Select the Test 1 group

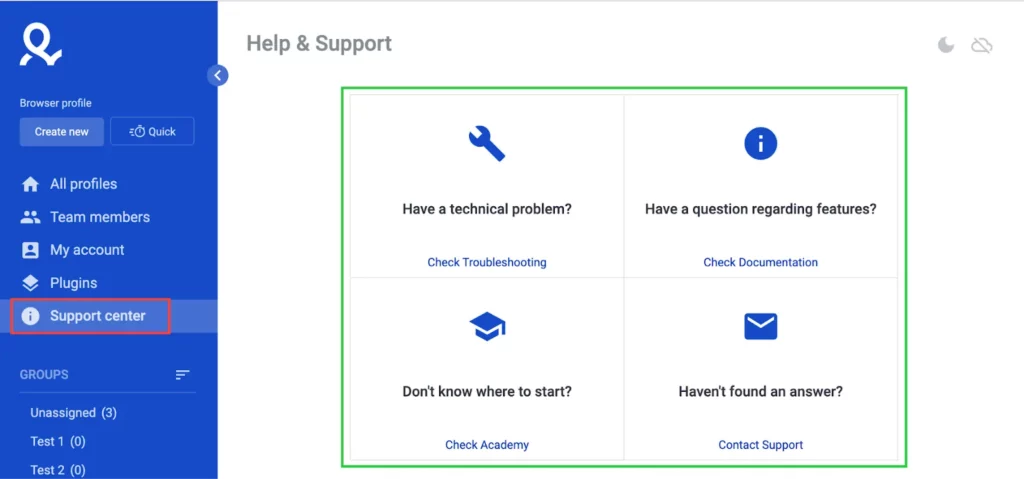click(x=57, y=441)
